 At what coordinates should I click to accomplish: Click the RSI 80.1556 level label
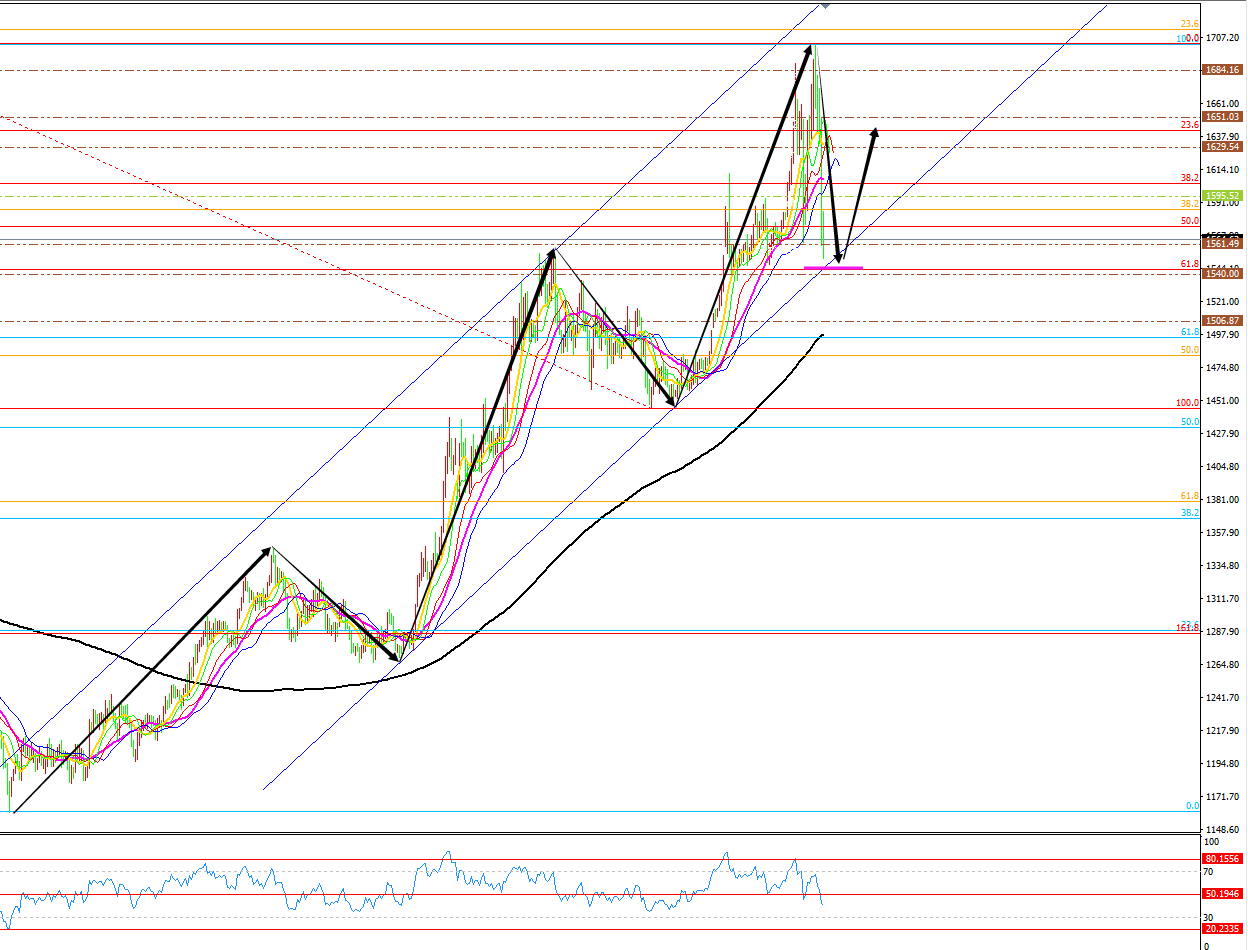(x=1222, y=859)
